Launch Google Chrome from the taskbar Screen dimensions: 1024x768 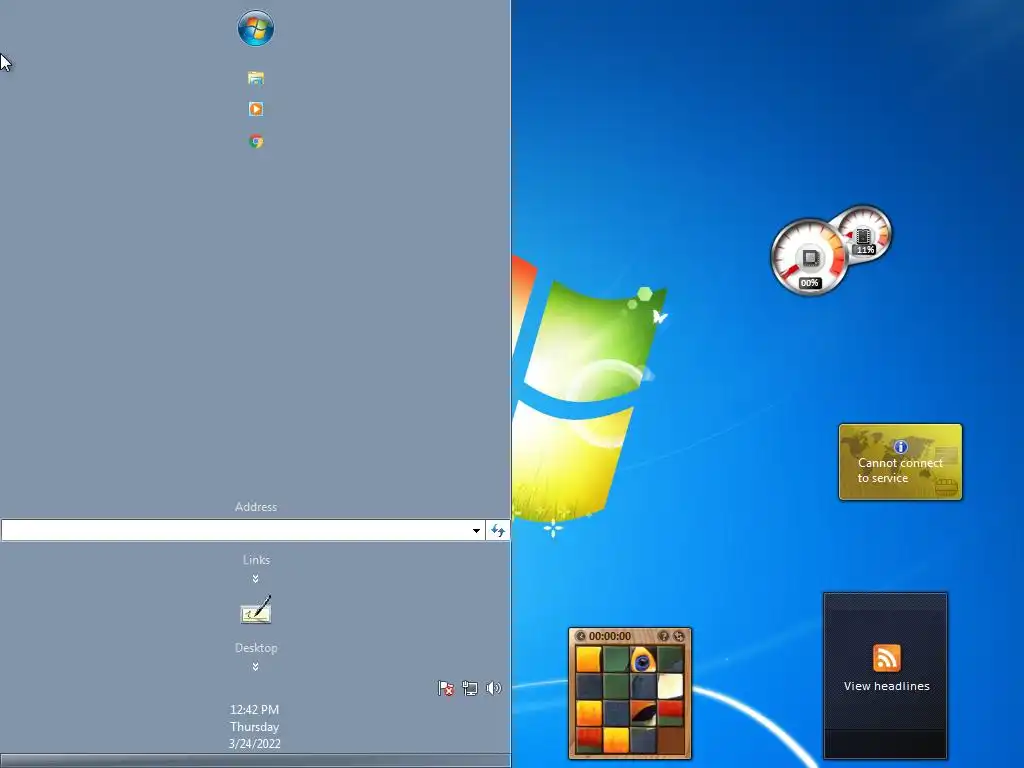coord(256,141)
